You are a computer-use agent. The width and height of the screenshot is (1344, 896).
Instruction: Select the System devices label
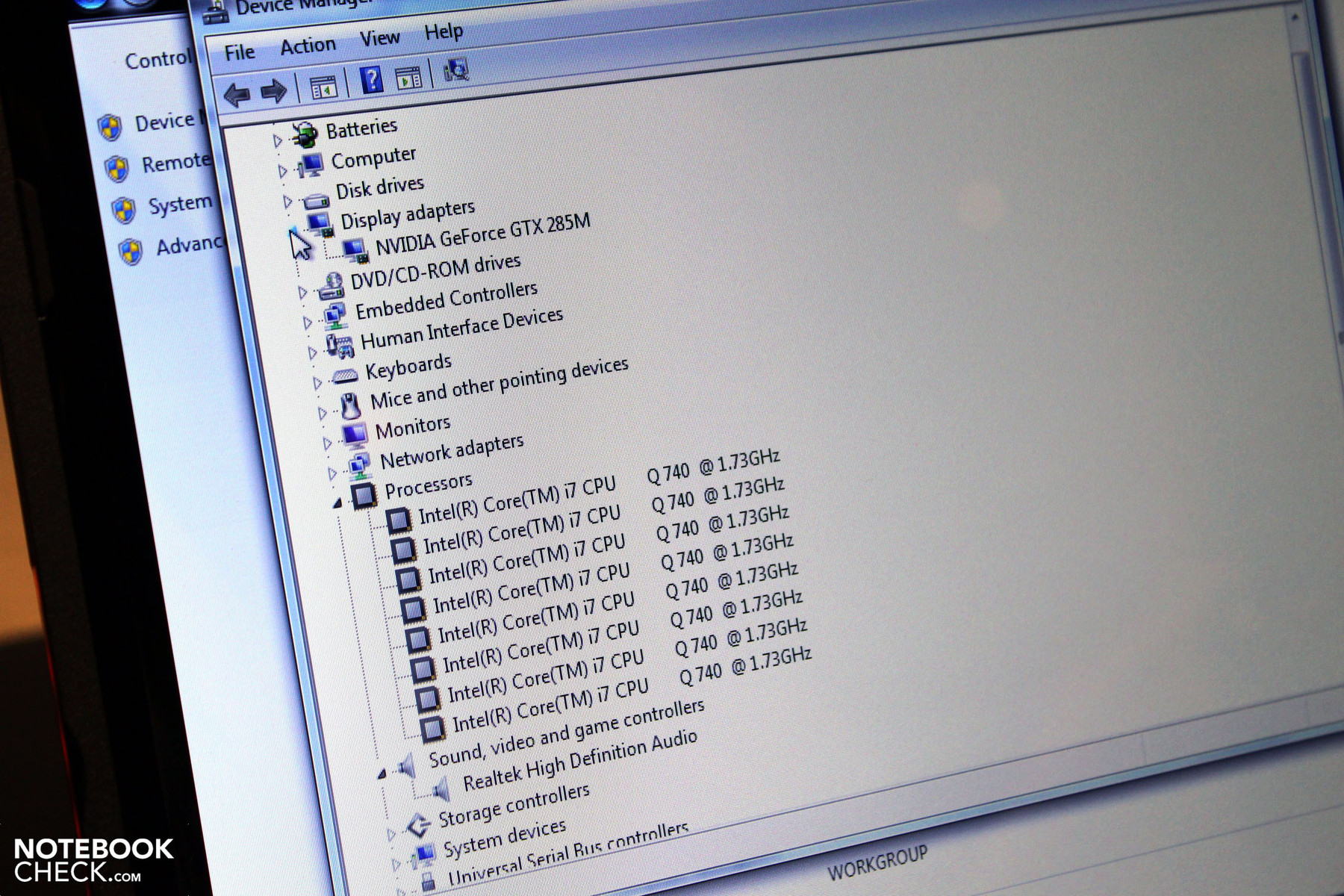coord(505,839)
